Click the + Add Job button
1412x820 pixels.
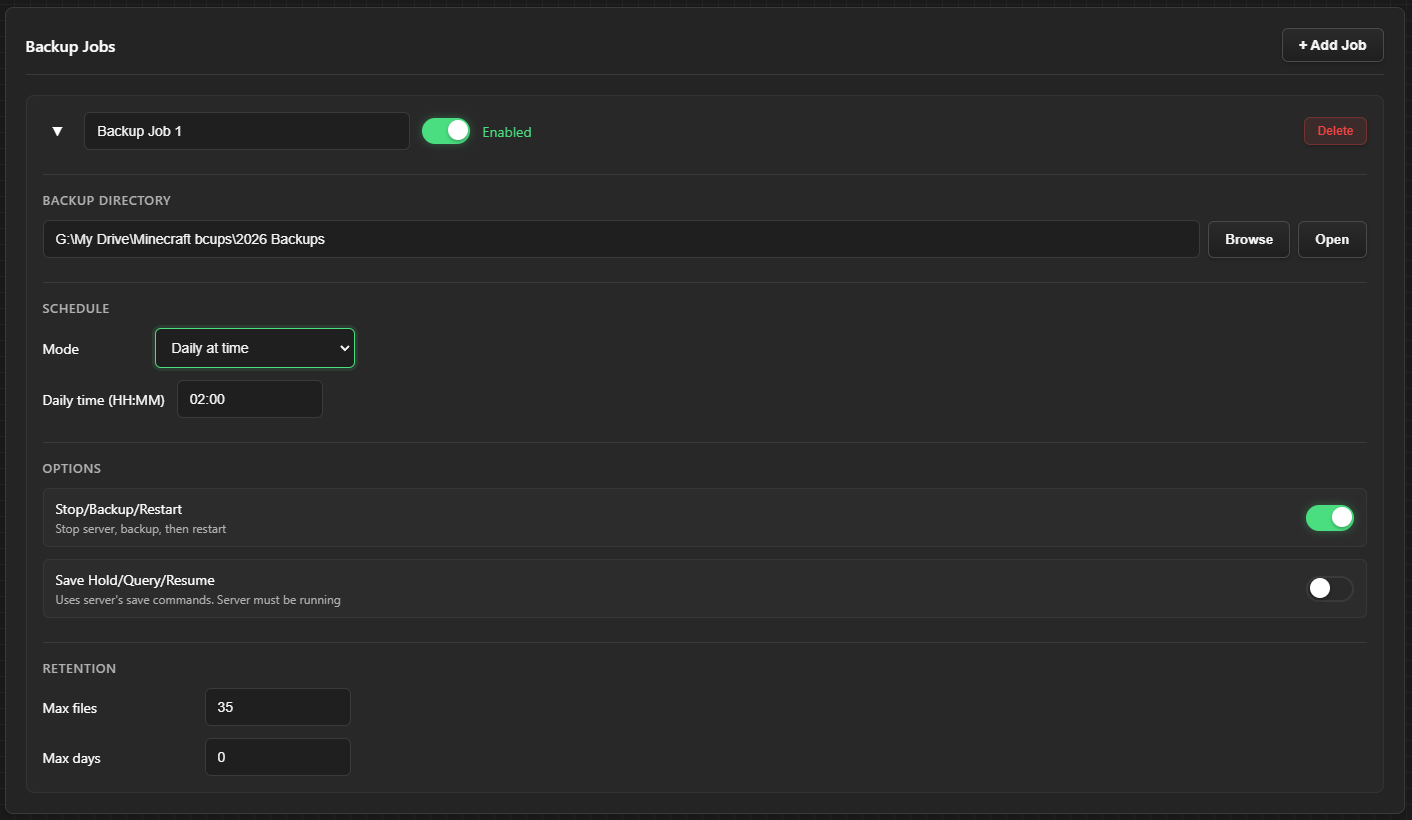click(1332, 44)
